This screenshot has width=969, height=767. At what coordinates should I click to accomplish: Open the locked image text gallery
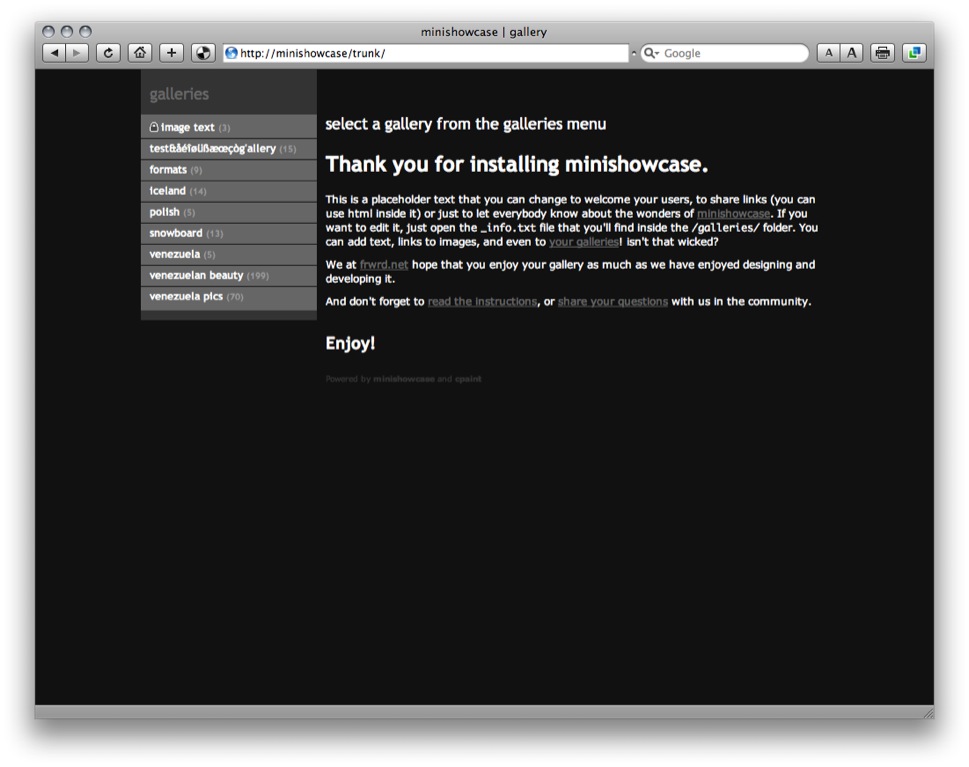pyautogui.click(x=229, y=127)
